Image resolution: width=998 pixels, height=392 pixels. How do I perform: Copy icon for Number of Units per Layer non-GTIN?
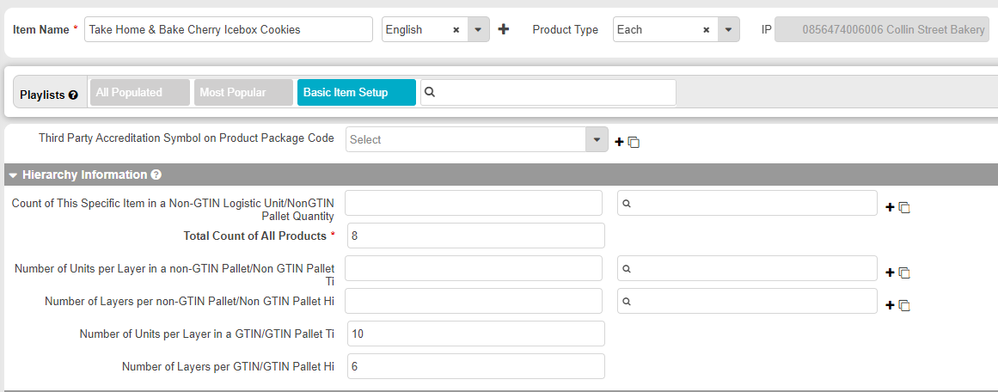point(904,273)
